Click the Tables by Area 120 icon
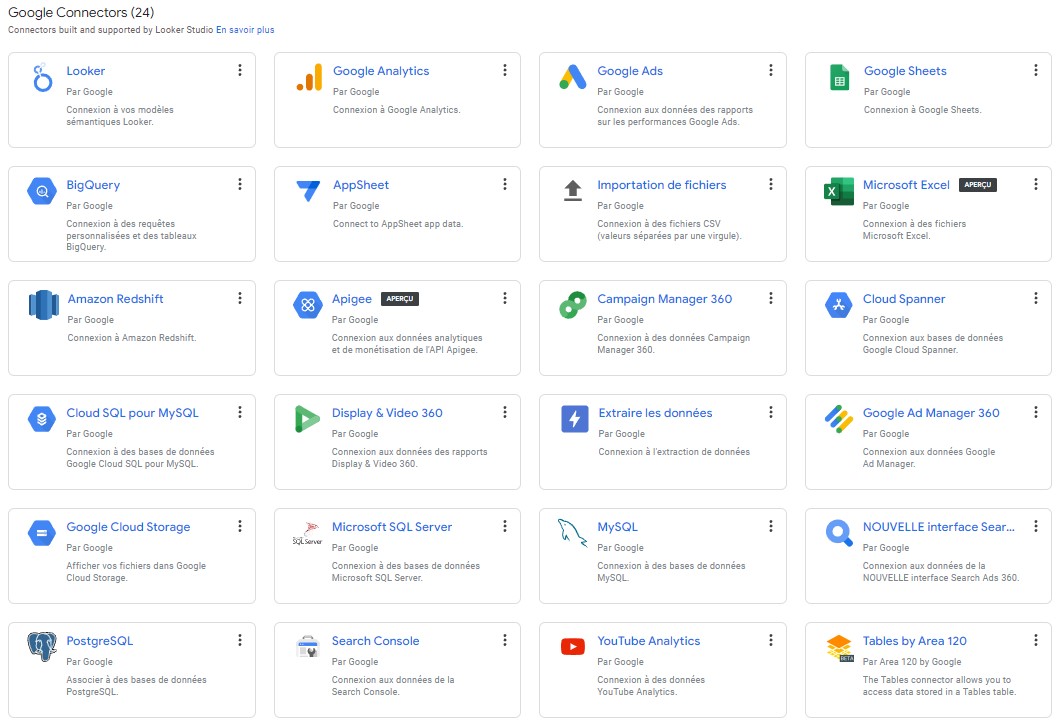This screenshot has height=722, width=1060. pos(840,648)
